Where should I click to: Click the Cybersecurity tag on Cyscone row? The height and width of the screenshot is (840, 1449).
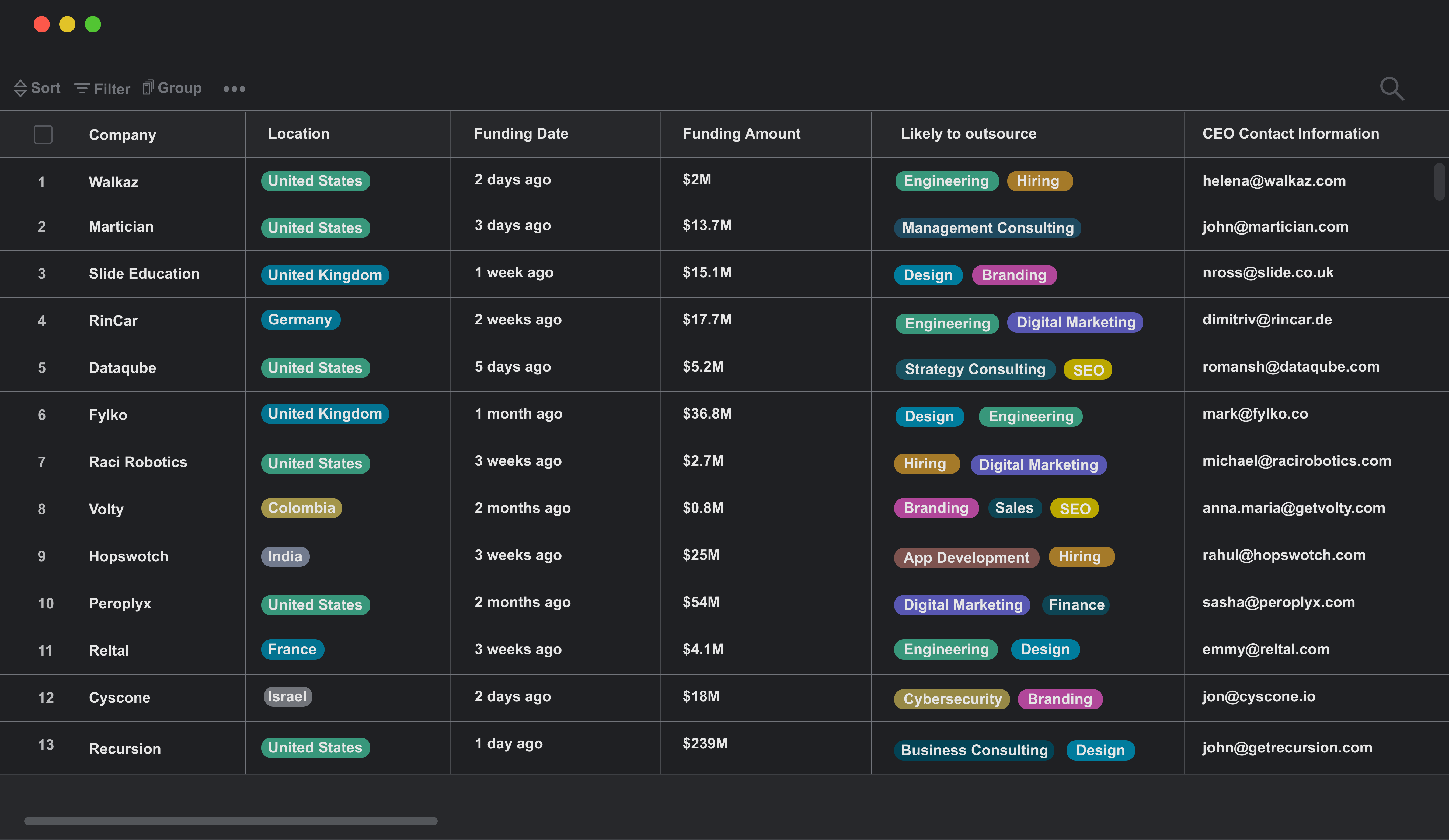pyautogui.click(x=952, y=699)
